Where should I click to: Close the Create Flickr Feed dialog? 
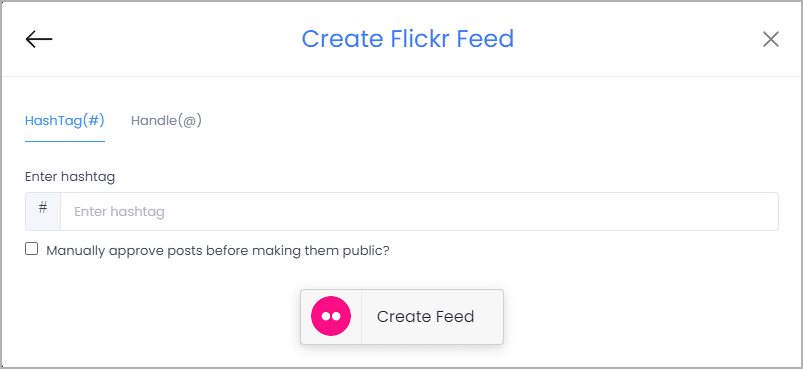(771, 39)
